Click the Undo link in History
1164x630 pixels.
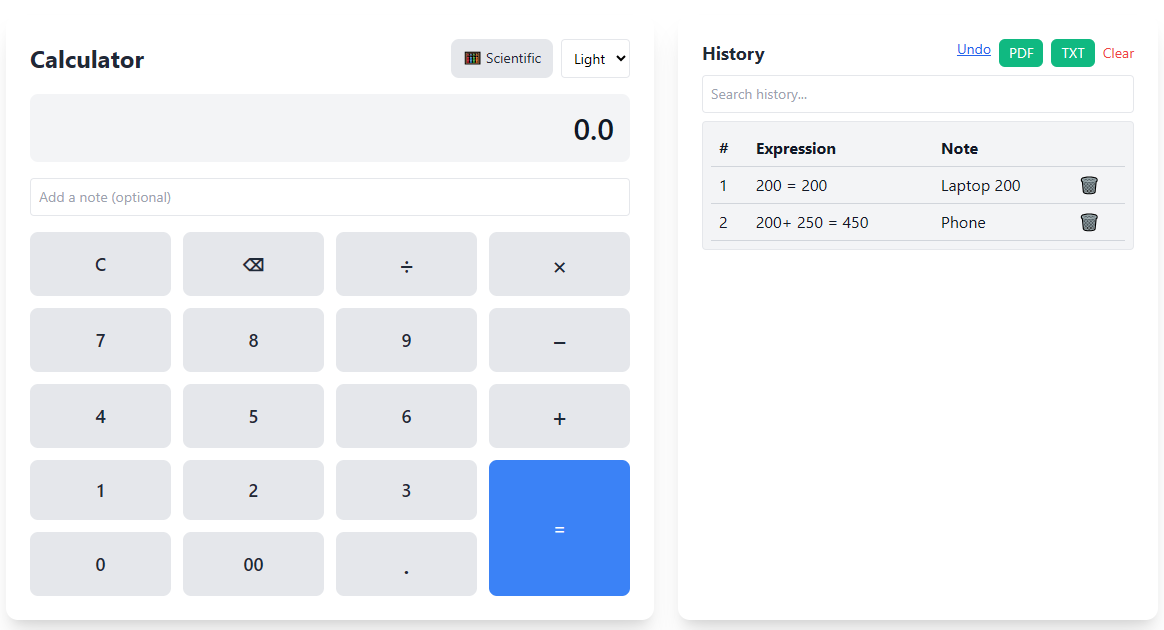tap(973, 49)
